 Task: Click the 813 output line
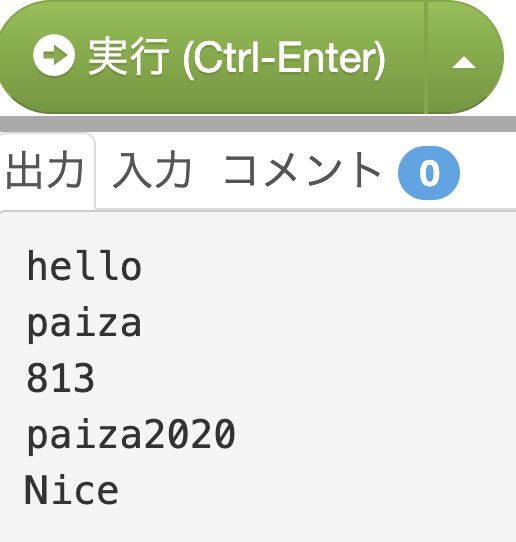click(x=60, y=378)
